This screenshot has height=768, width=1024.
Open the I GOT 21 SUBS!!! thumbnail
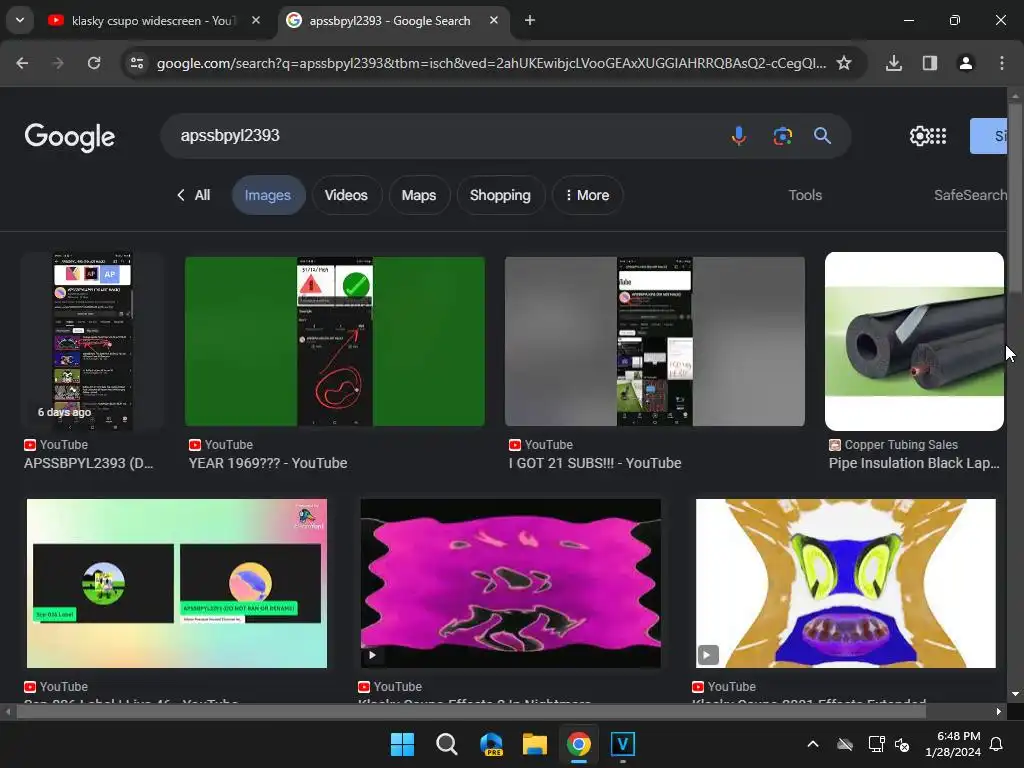(654, 341)
